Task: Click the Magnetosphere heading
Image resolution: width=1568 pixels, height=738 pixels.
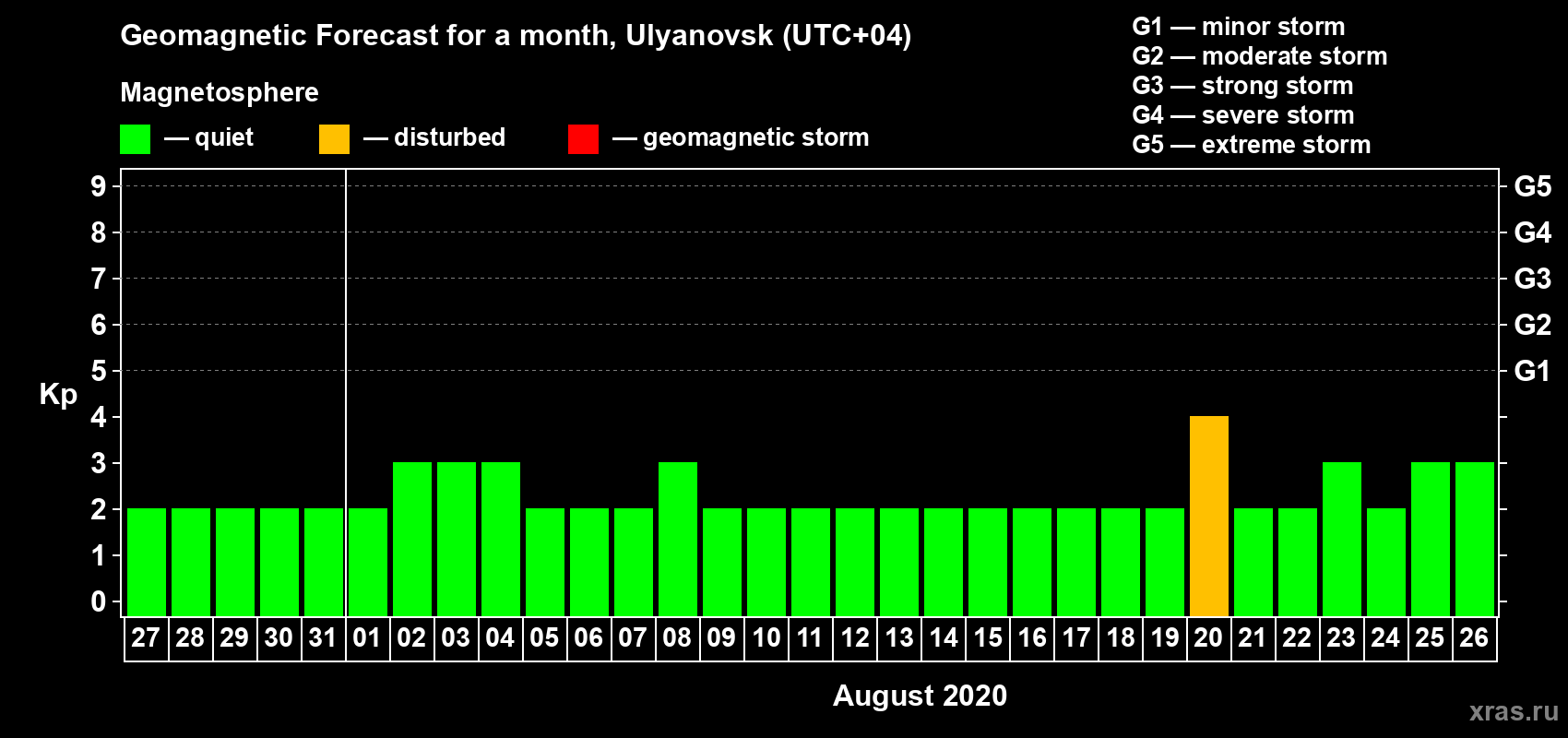Action: [x=220, y=93]
